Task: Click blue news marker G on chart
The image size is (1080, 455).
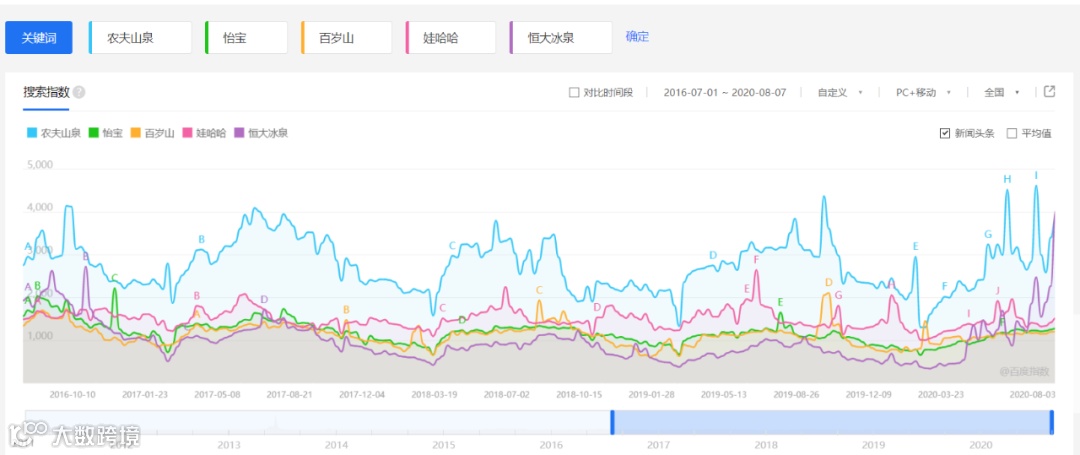Action: (x=988, y=234)
